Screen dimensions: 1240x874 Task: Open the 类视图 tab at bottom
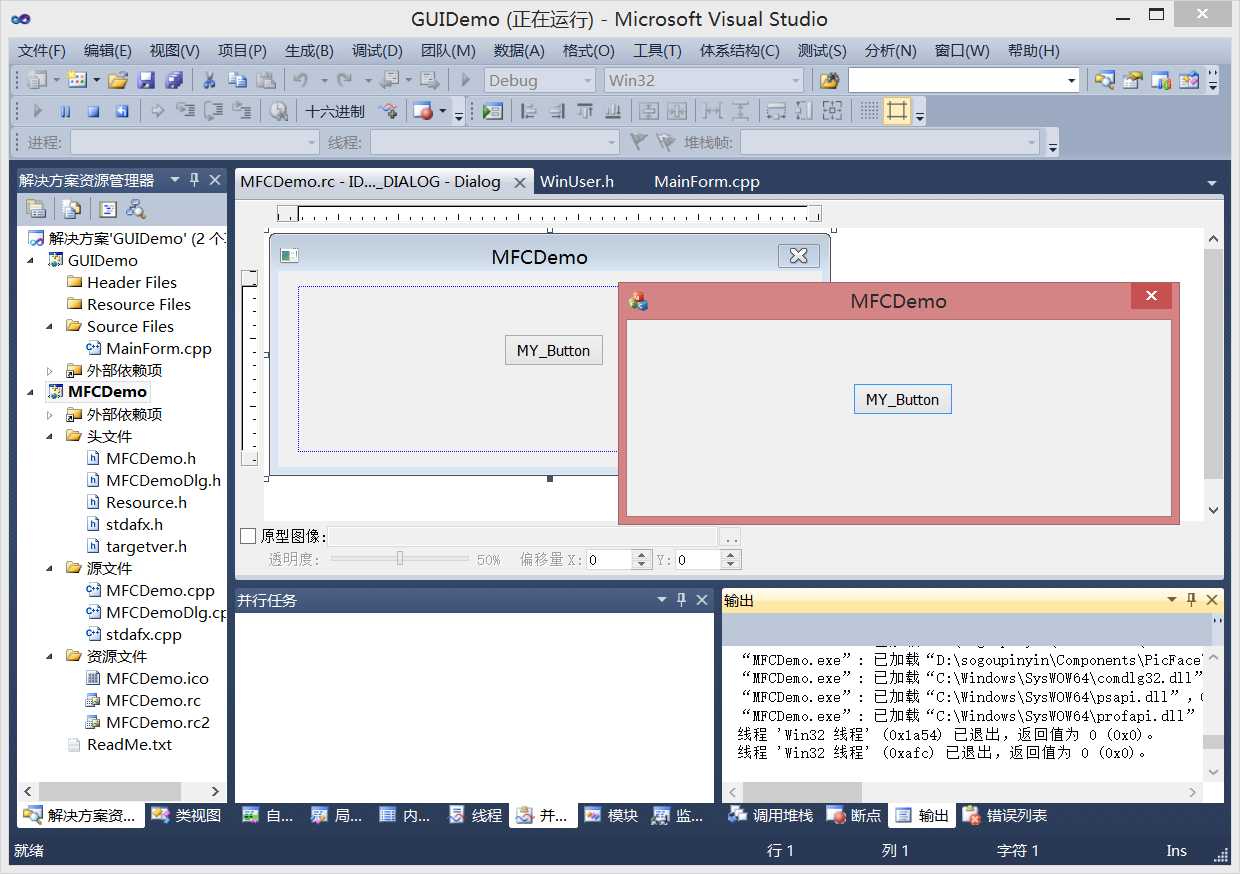[x=187, y=816]
